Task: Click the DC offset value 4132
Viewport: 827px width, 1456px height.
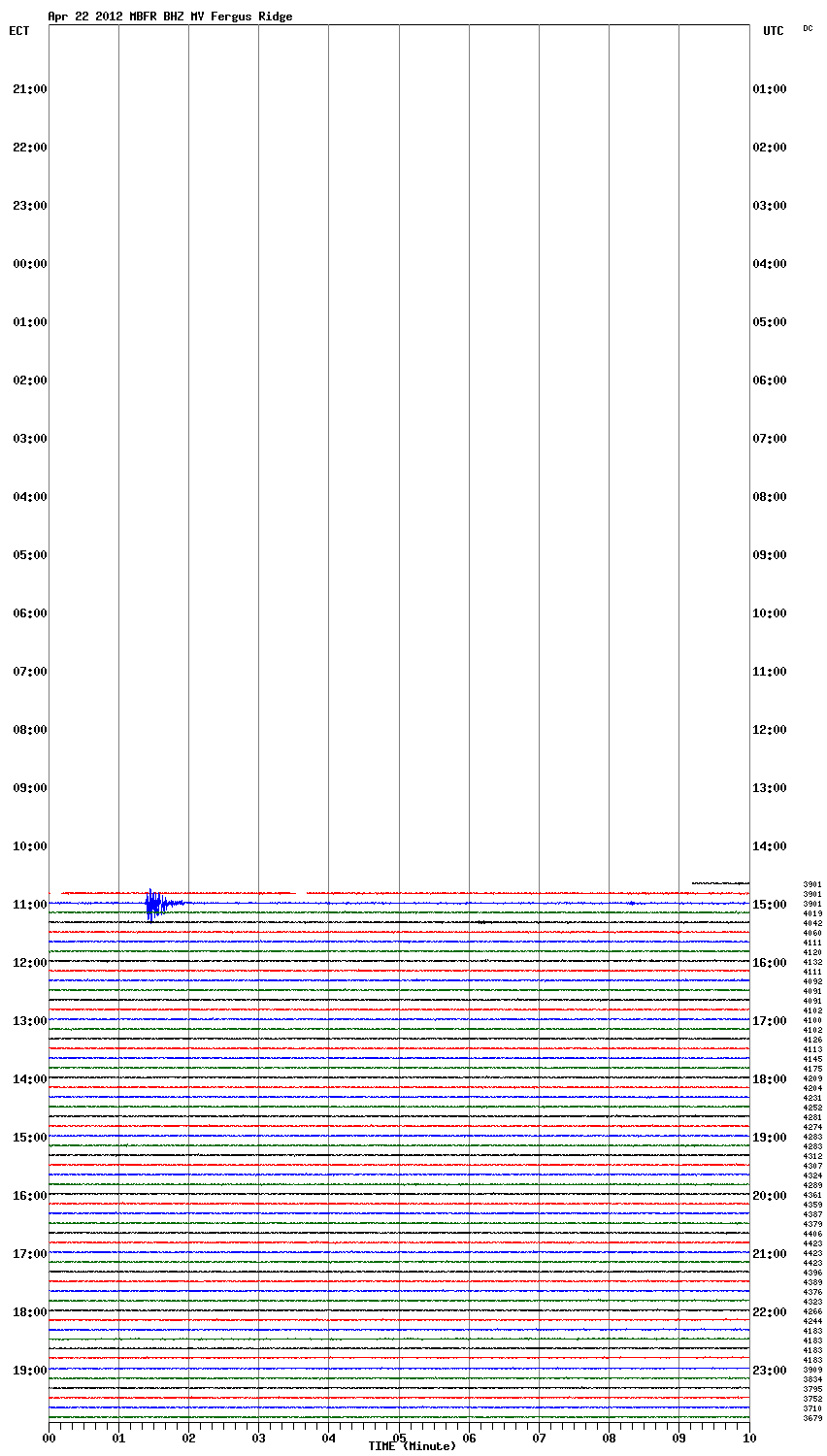Action: [812, 962]
